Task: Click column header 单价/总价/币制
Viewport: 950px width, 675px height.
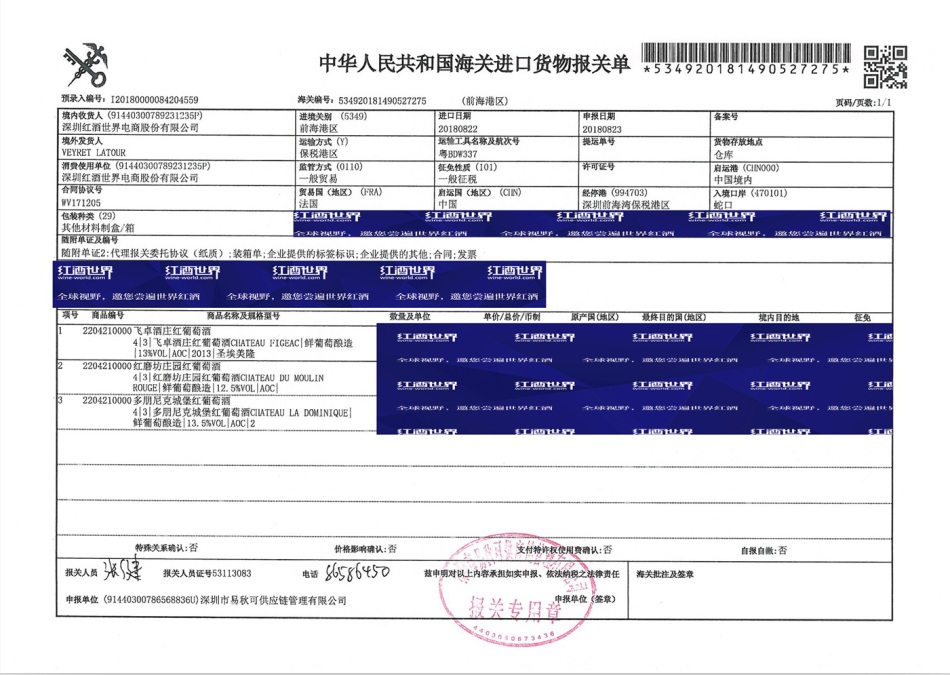Action: pyautogui.click(x=511, y=316)
